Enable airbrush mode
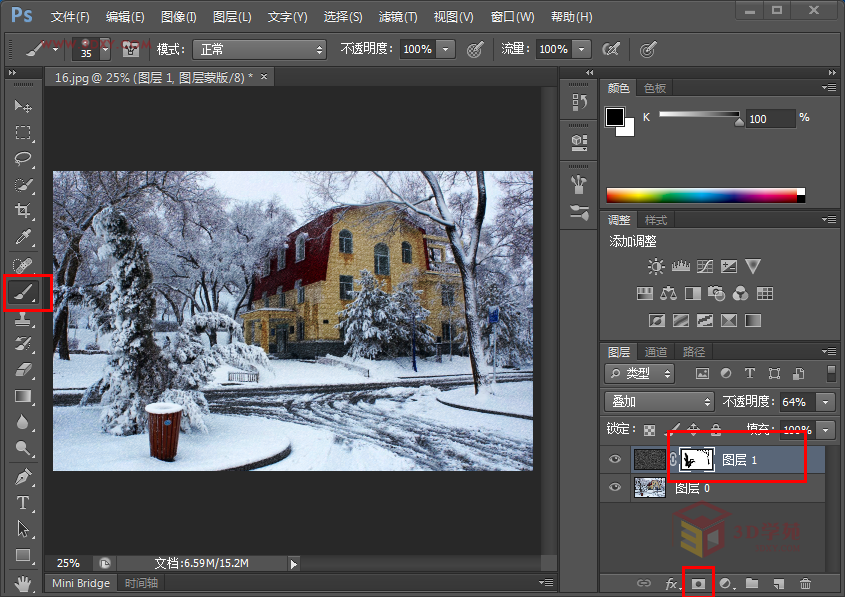 click(x=611, y=50)
